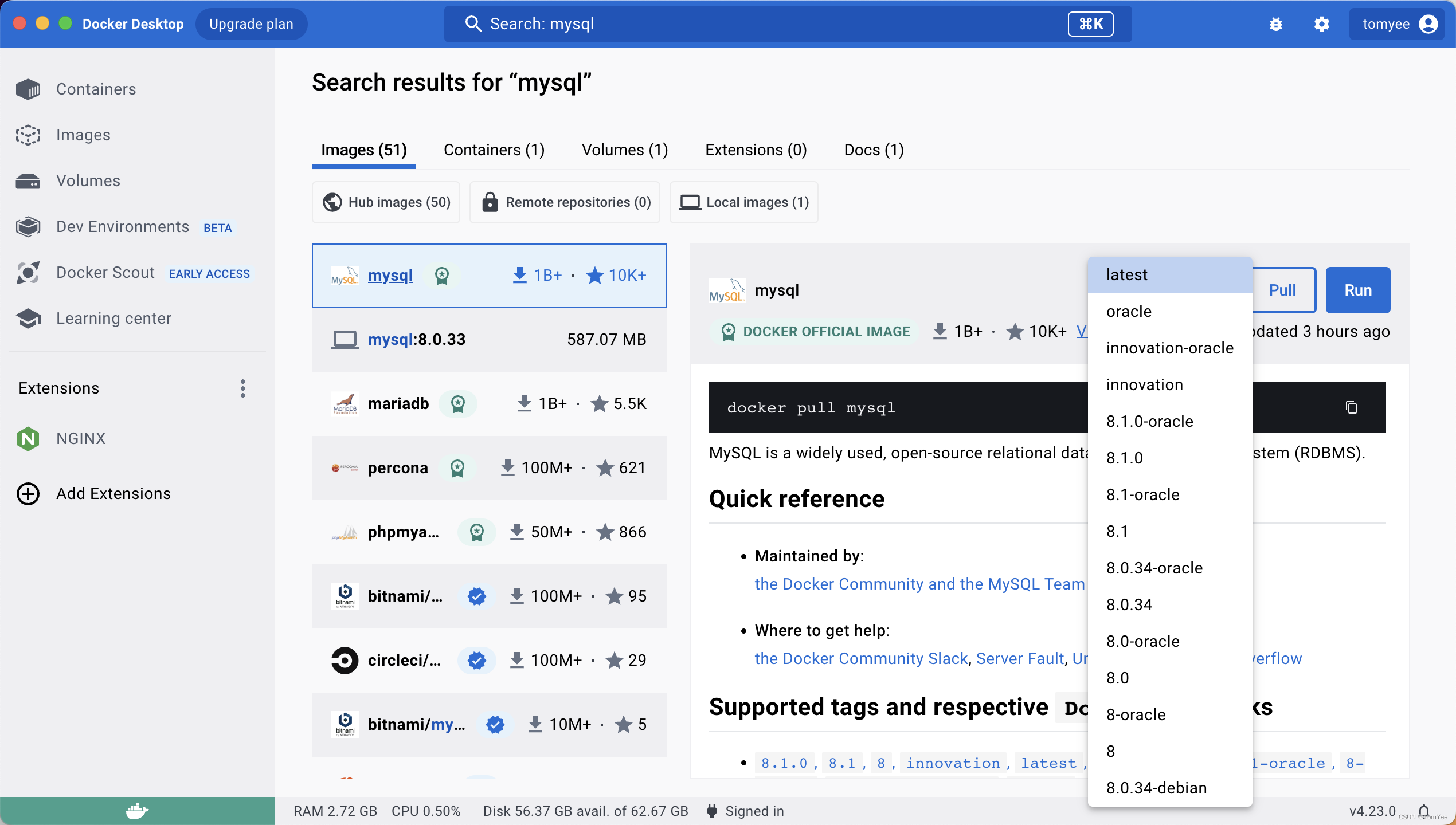This screenshot has width=1456, height=825.
Task: Click the mariadb official image badge
Action: tap(458, 404)
